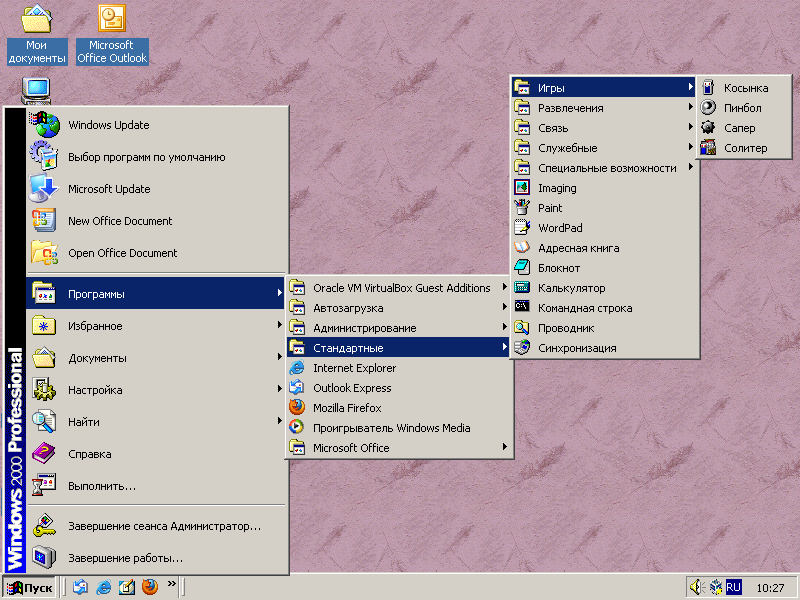Launch Блокнот notepad
Image resolution: width=800 pixels, height=600 pixels.
[x=604, y=267]
